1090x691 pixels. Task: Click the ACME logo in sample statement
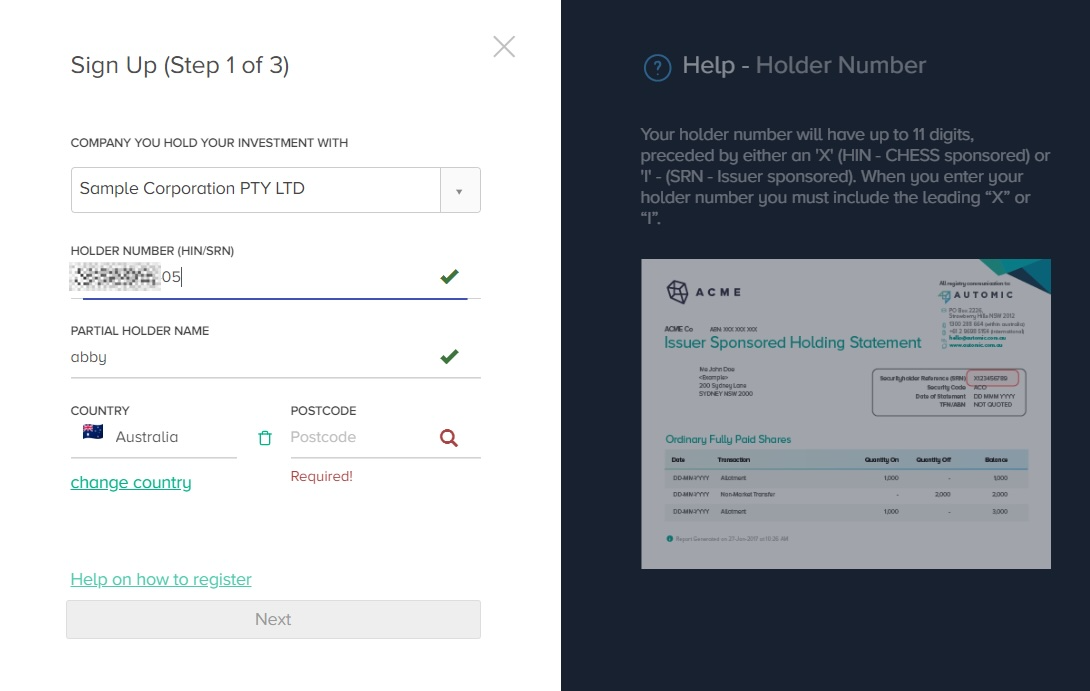(703, 292)
